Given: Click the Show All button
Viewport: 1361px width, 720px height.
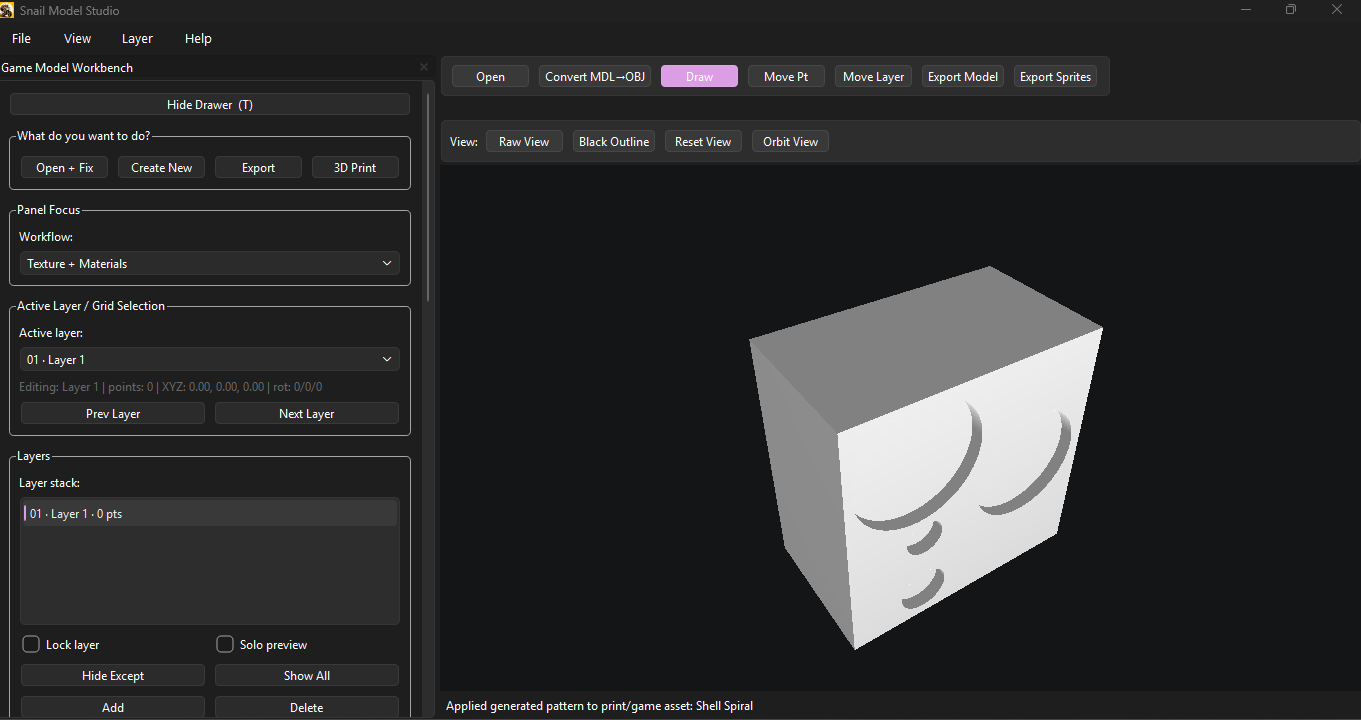Looking at the screenshot, I should pos(307,675).
